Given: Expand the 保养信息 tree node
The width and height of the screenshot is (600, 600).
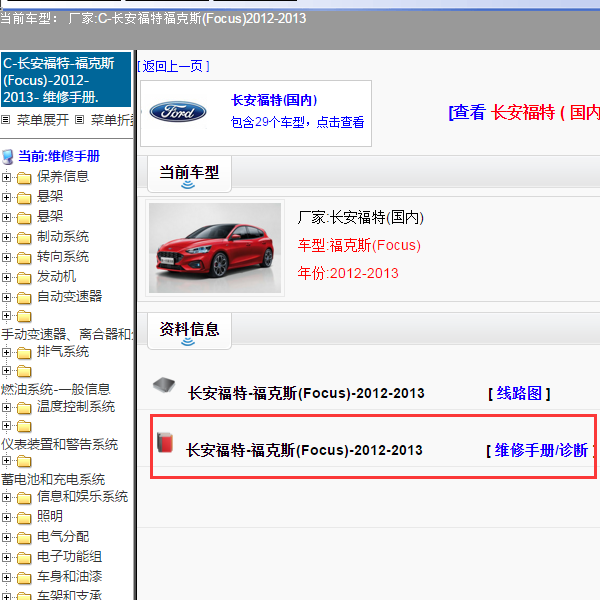Looking at the screenshot, I should pyautogui.click(x=6, y=177).
